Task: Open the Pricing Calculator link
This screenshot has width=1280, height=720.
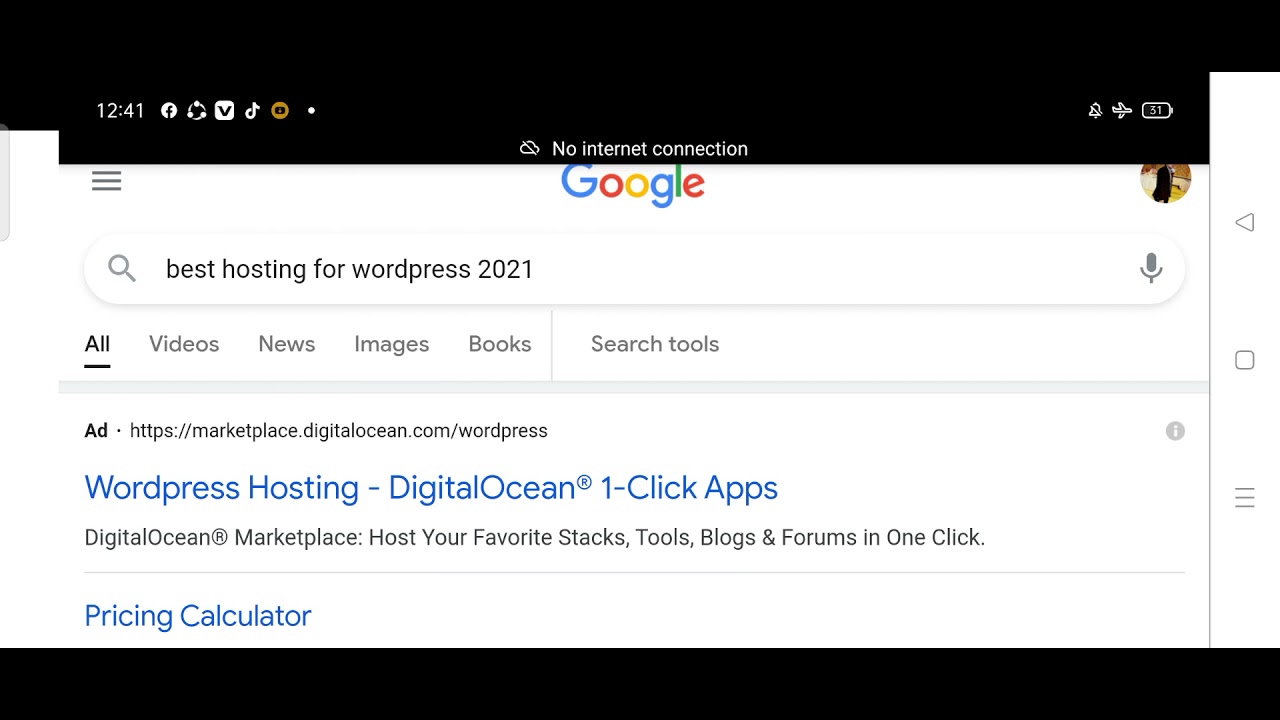Action: coord(198,616)
